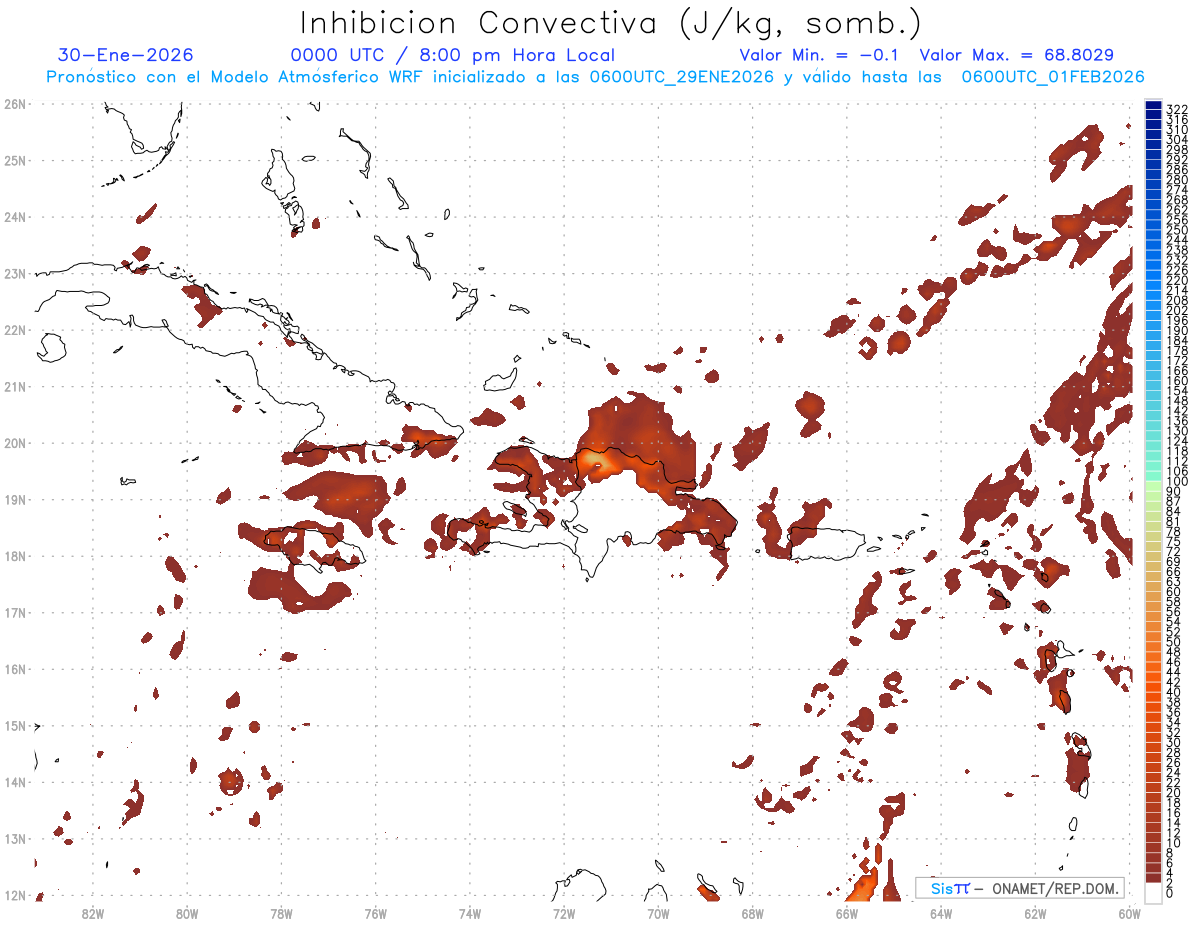The image size is (1200, 927).
Task: Click the 62W longitude label
Action: (1035, 913)
